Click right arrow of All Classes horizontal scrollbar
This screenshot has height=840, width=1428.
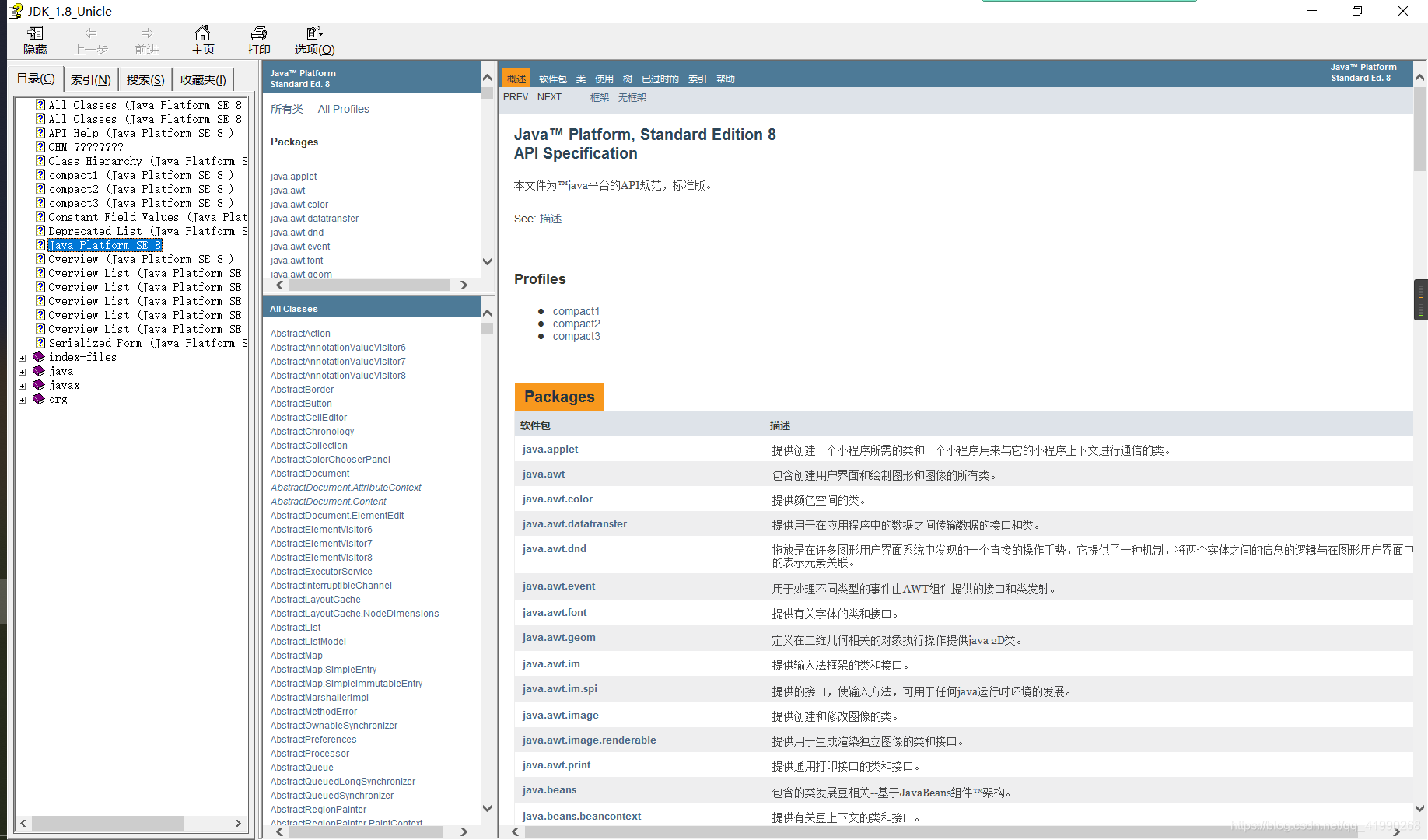464,831
